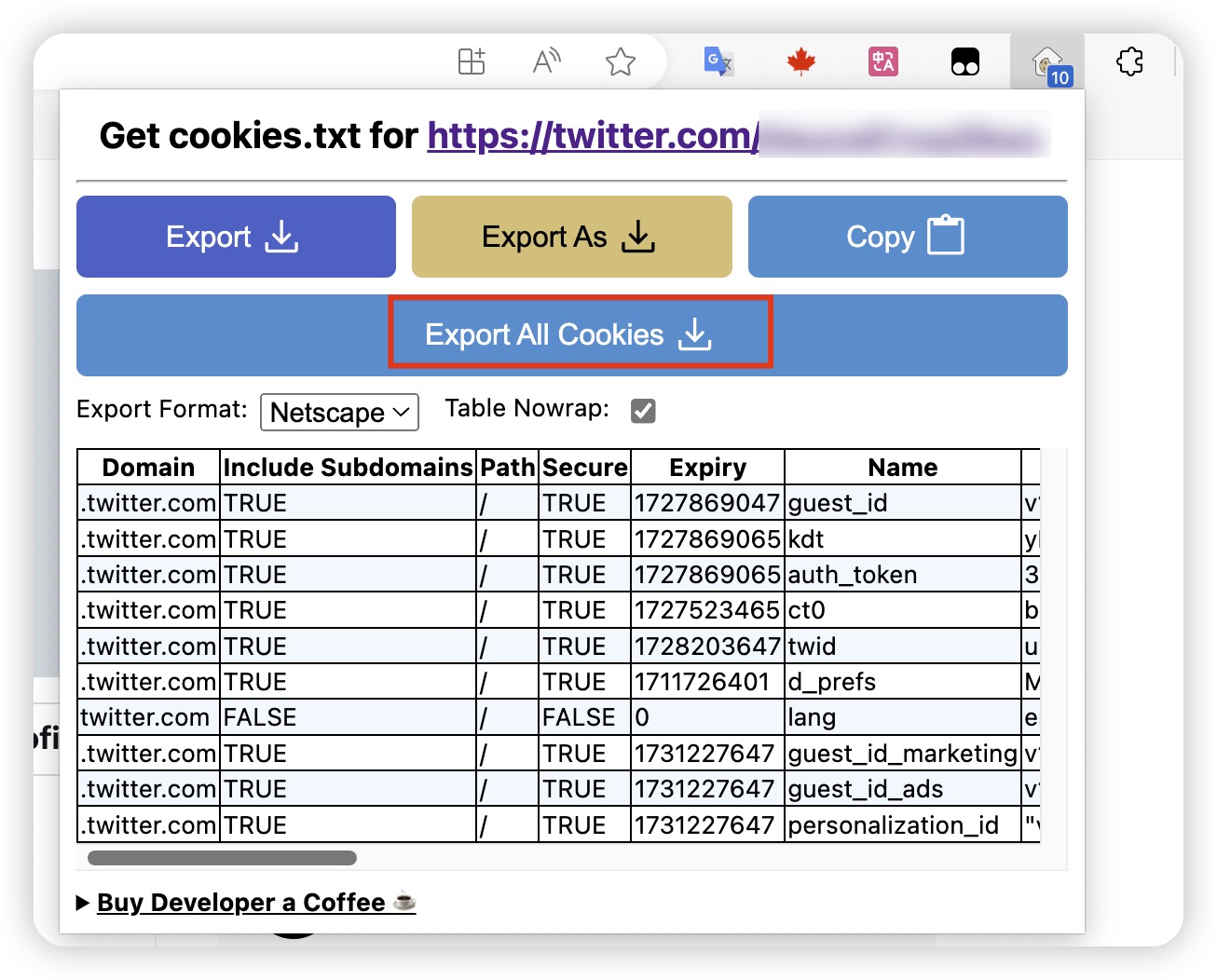Click the kdt cookie name cell
Viewport: 1217px width, 980px height.
(903, 539)
